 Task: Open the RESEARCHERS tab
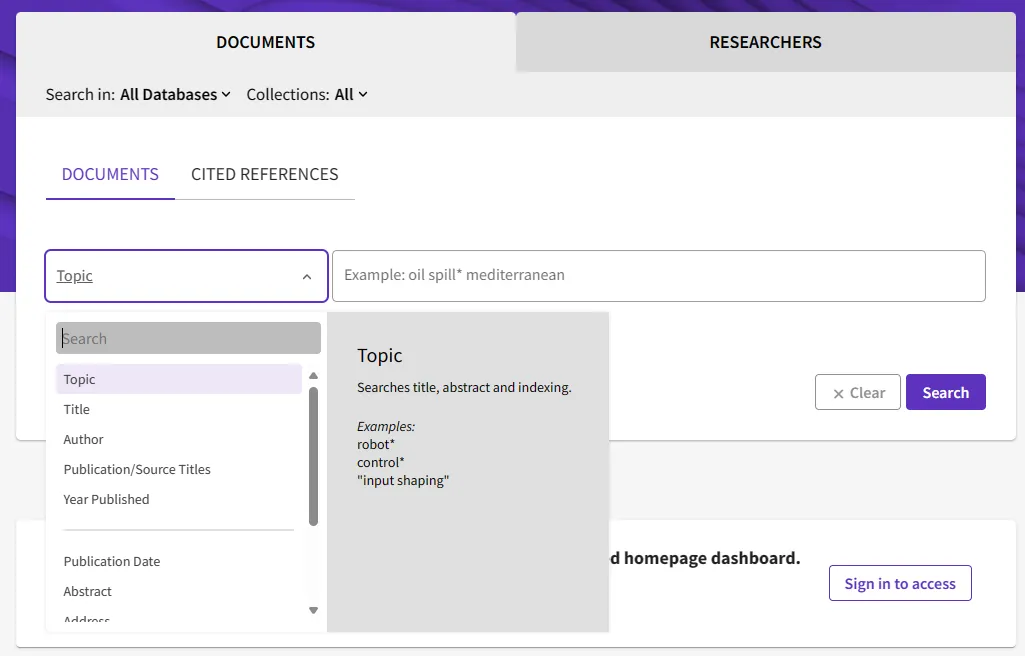pyautogui.click(x=765, y=42)
